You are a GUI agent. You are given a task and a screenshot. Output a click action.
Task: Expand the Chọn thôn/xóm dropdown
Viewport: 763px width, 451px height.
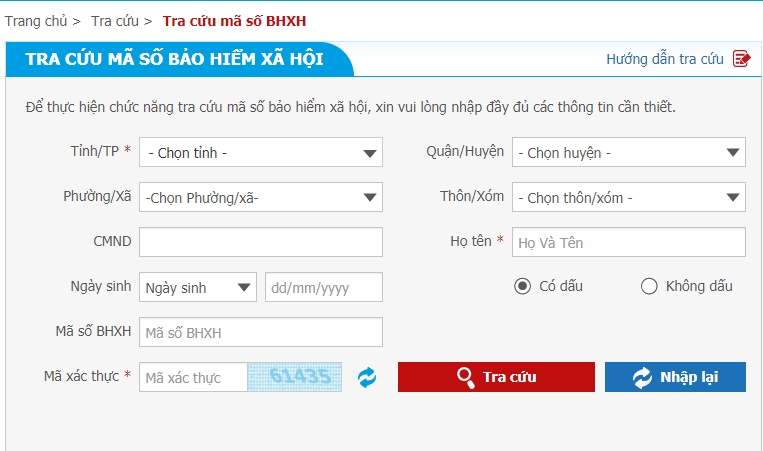[x=629, y=197]
